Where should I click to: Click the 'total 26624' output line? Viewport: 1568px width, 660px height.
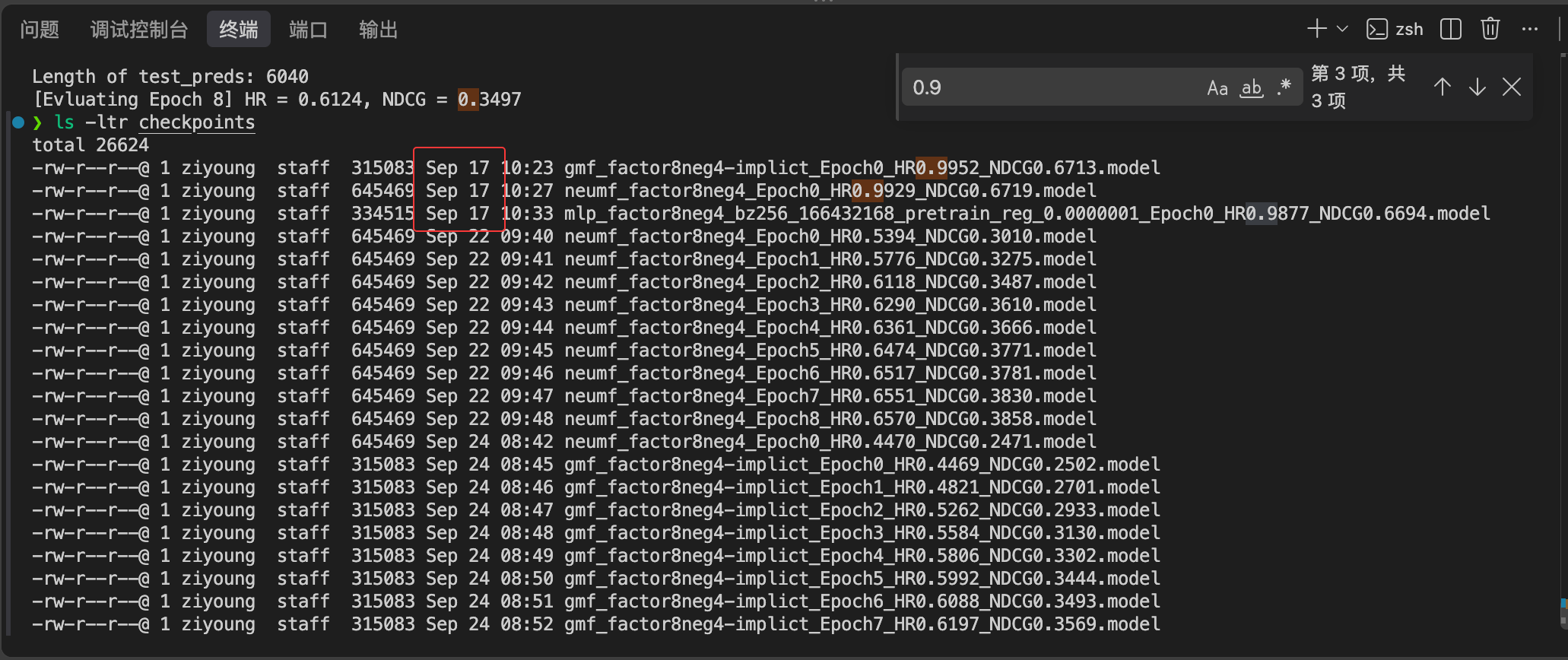point(90,145)
